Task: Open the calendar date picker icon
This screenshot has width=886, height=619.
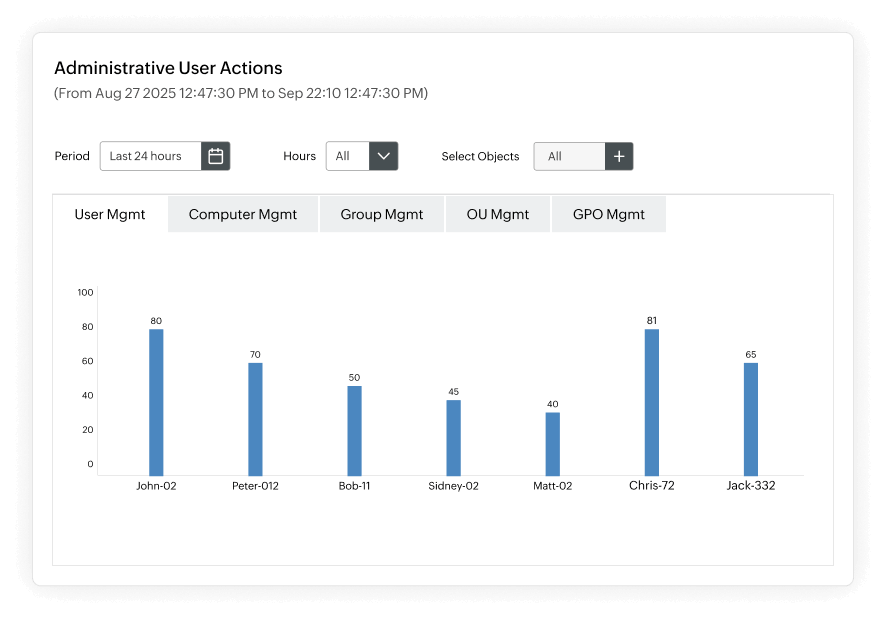Action: tap(215, 156)
